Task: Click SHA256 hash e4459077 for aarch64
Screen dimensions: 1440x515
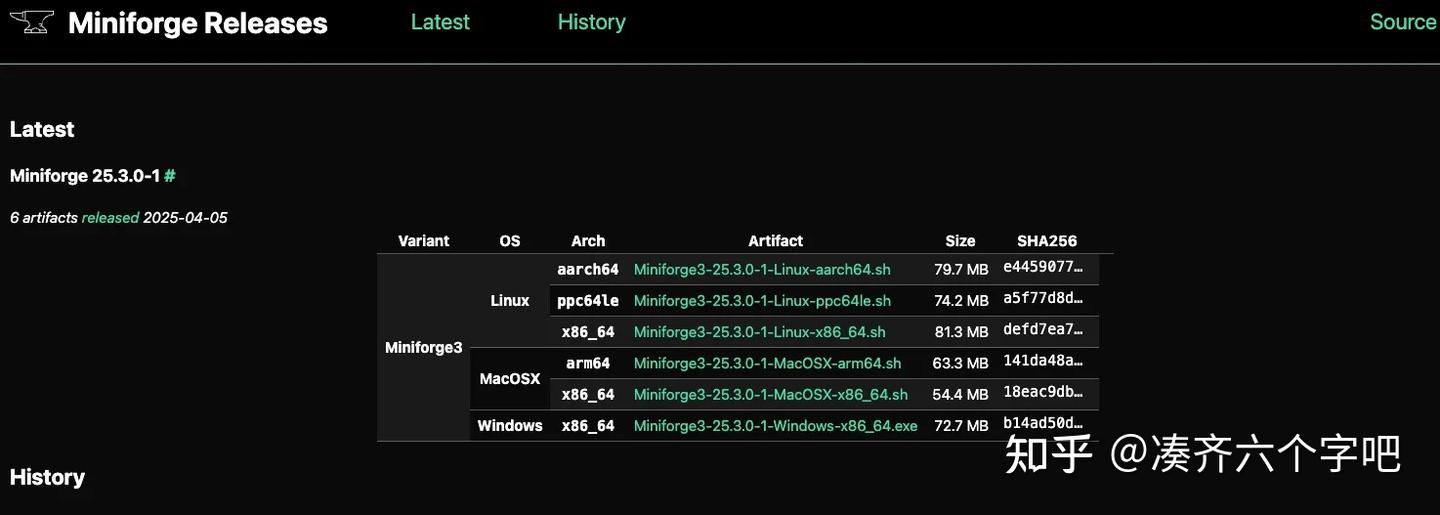Action: click(x=1043, y=268)
